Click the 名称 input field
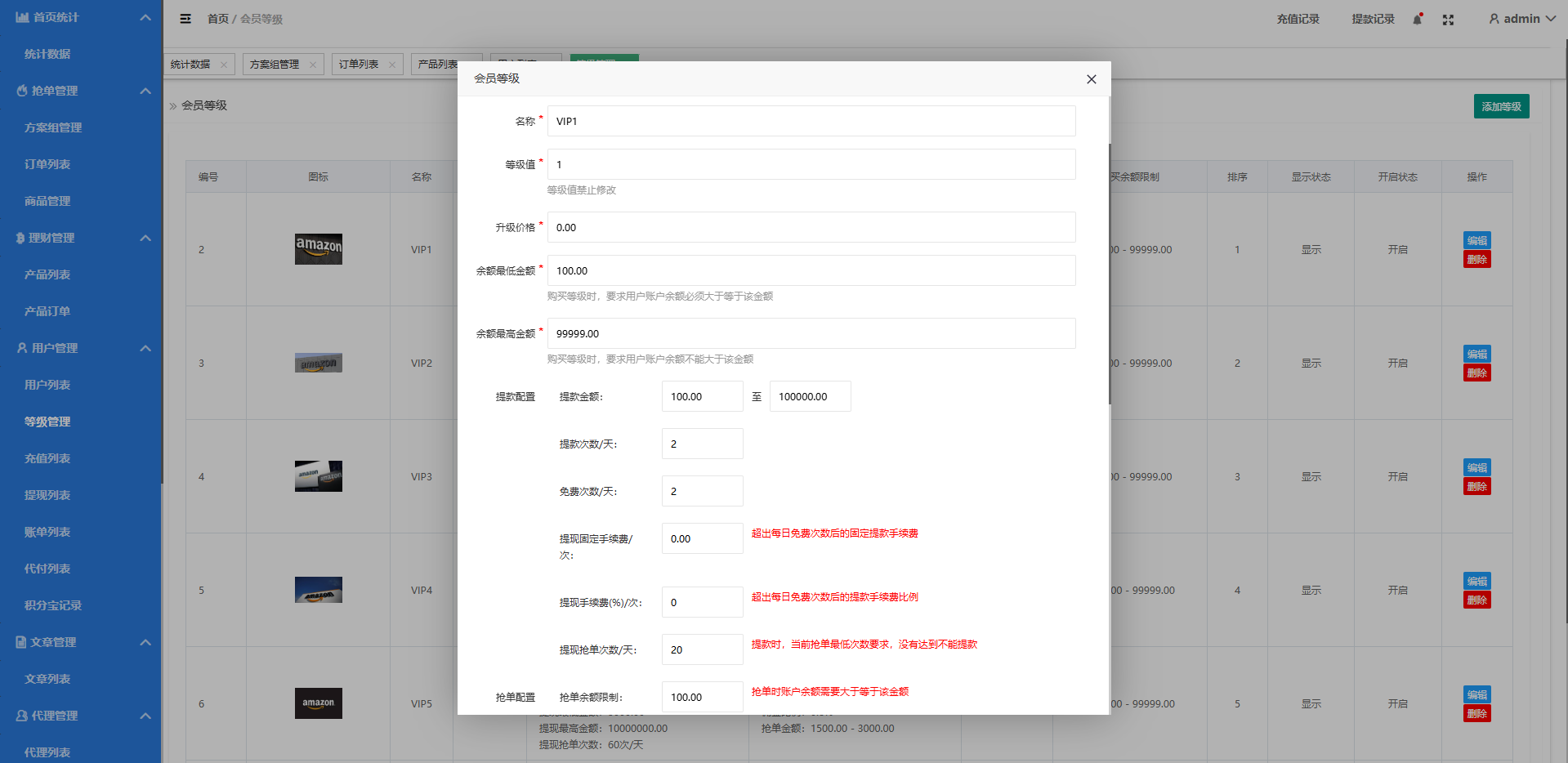The height and width of the screenshot is (763, 1568). click(811, 121)
